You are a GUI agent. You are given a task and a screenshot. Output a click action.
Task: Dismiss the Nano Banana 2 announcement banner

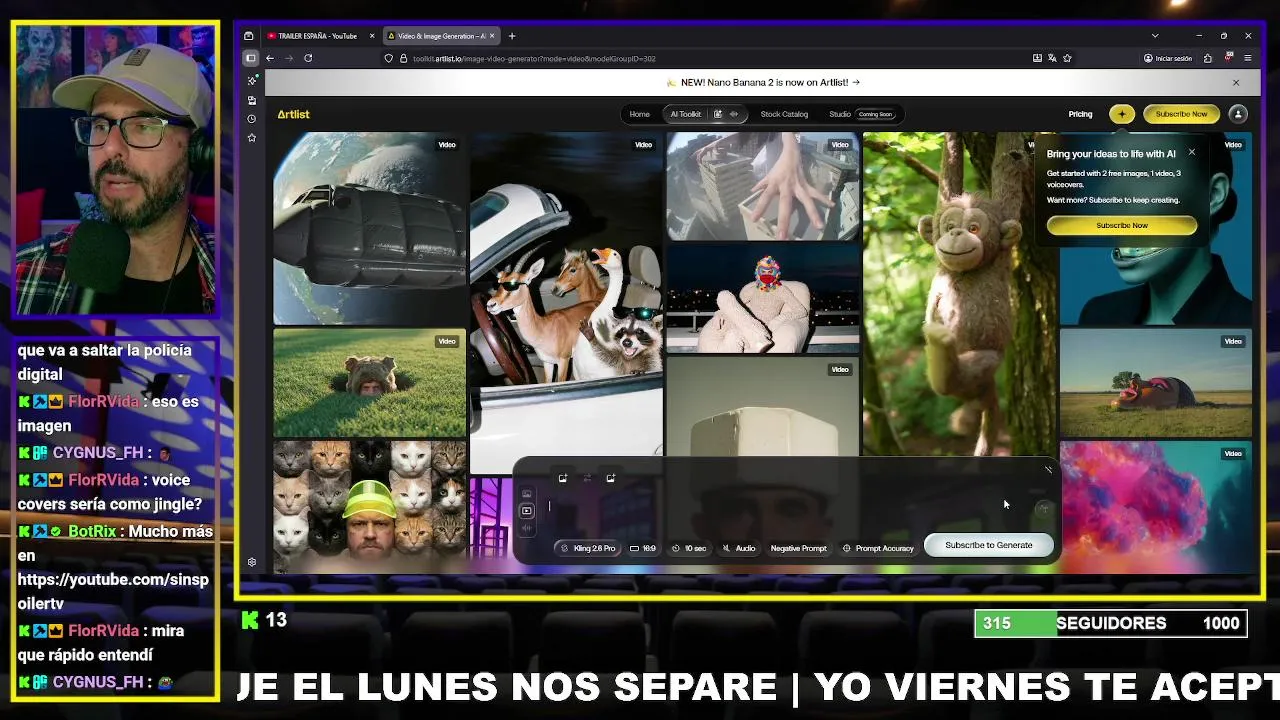click(1235, 83)
